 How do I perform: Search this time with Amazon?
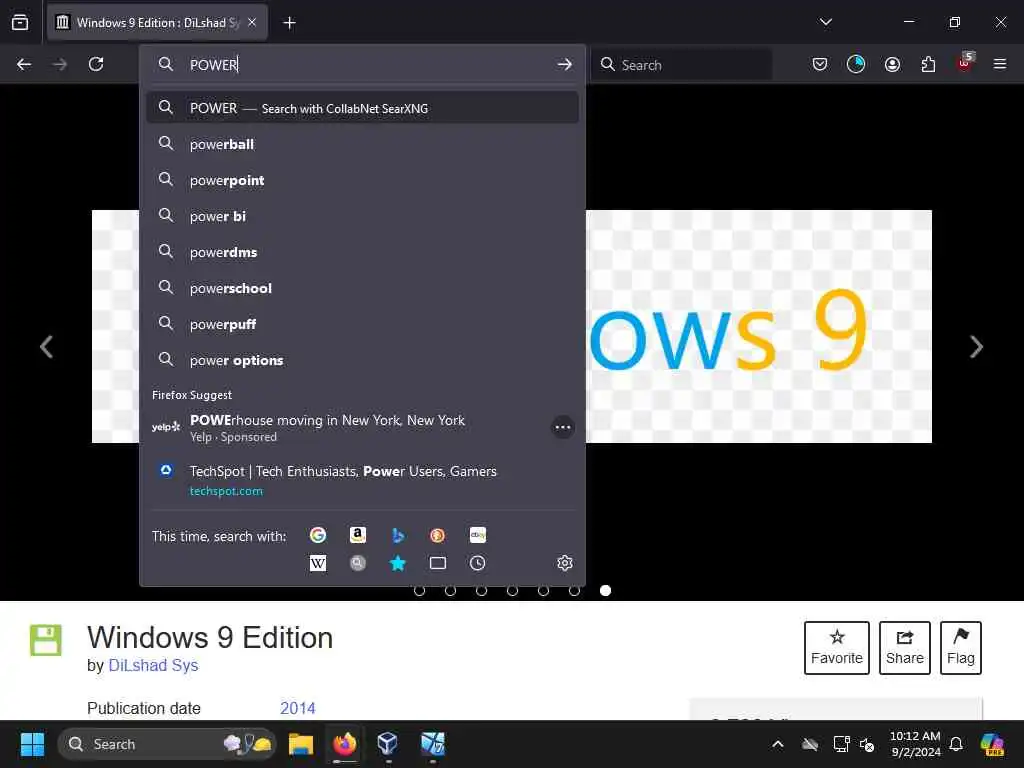358,535
